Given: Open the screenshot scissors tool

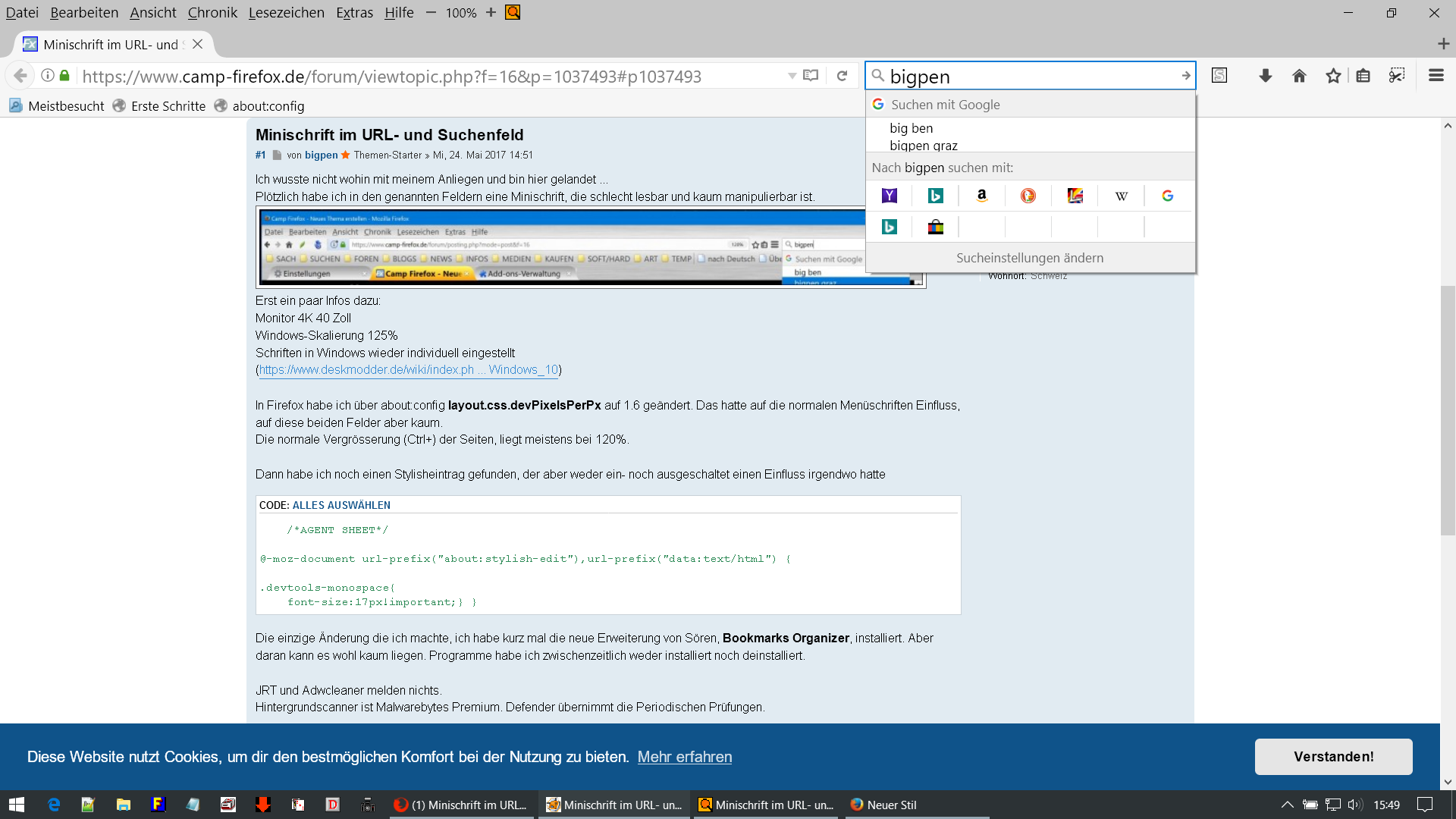Looking at the screenshot, I should tap(1396, 76).
